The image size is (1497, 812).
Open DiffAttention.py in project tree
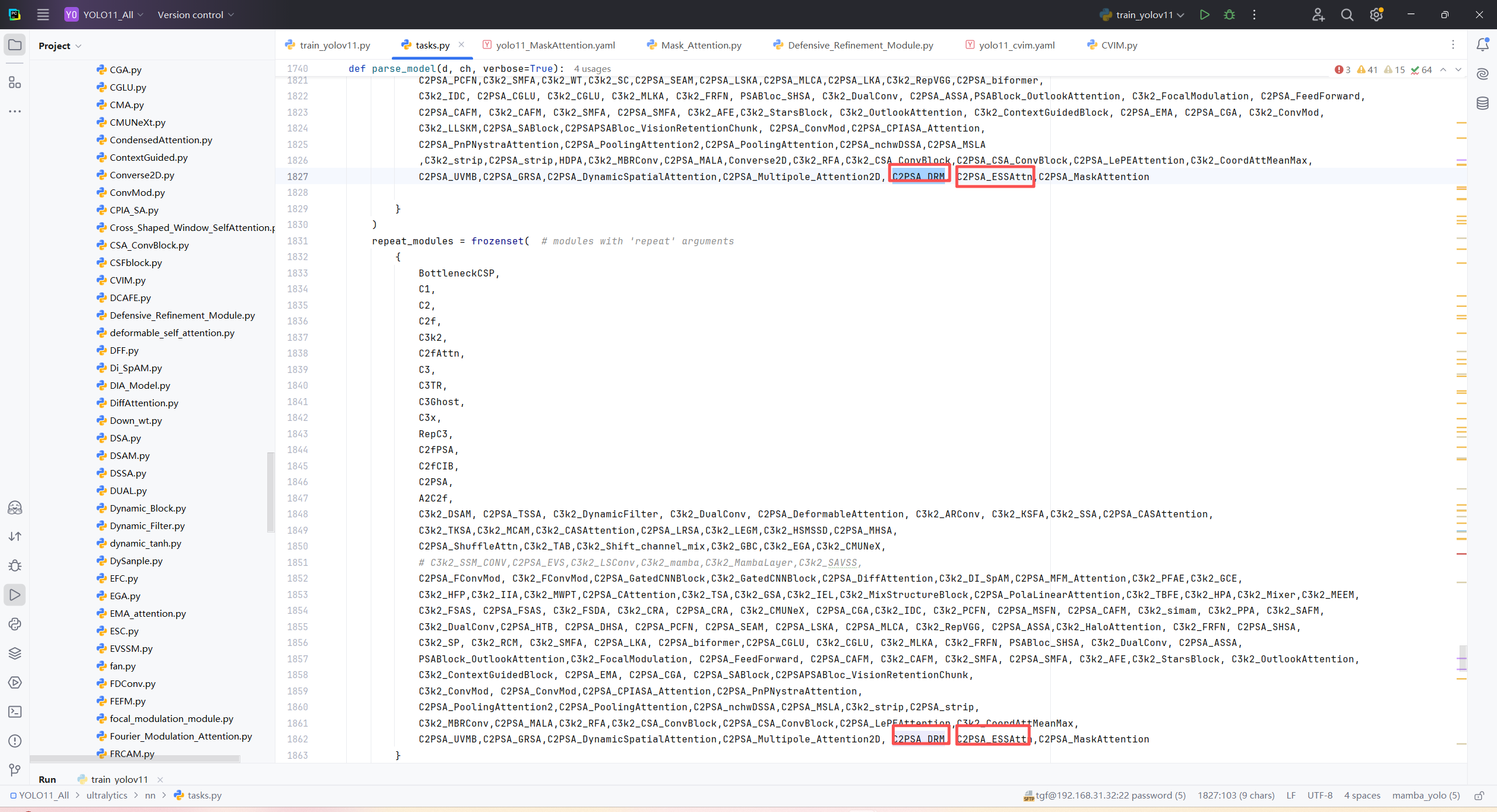click(x=144, y=403)
